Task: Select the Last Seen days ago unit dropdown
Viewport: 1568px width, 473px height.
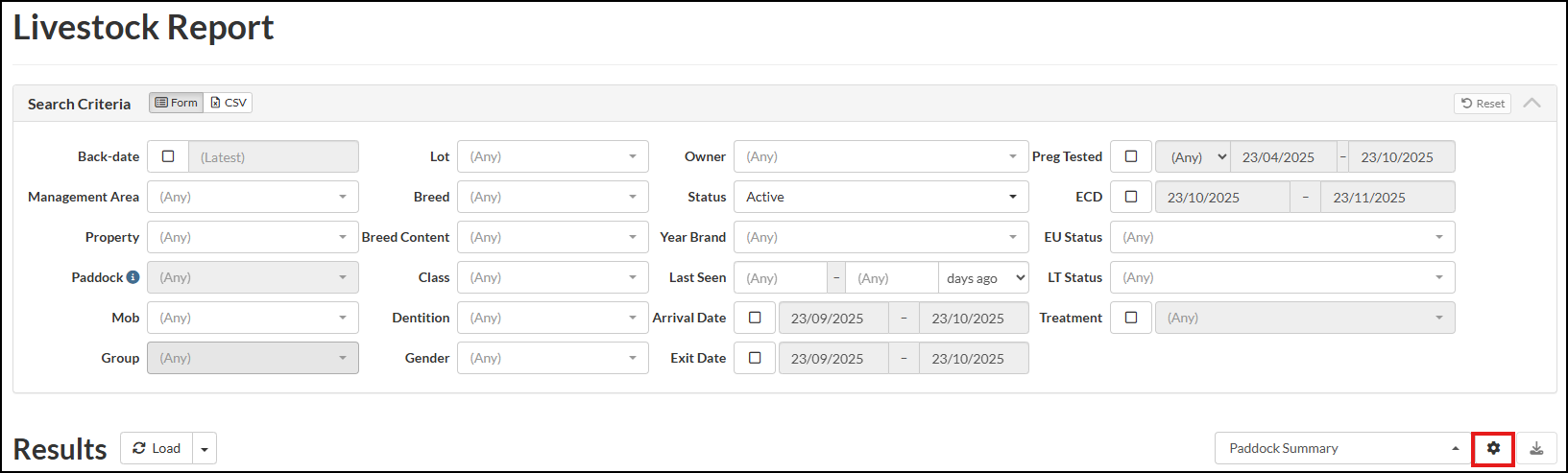Action: 983,277
